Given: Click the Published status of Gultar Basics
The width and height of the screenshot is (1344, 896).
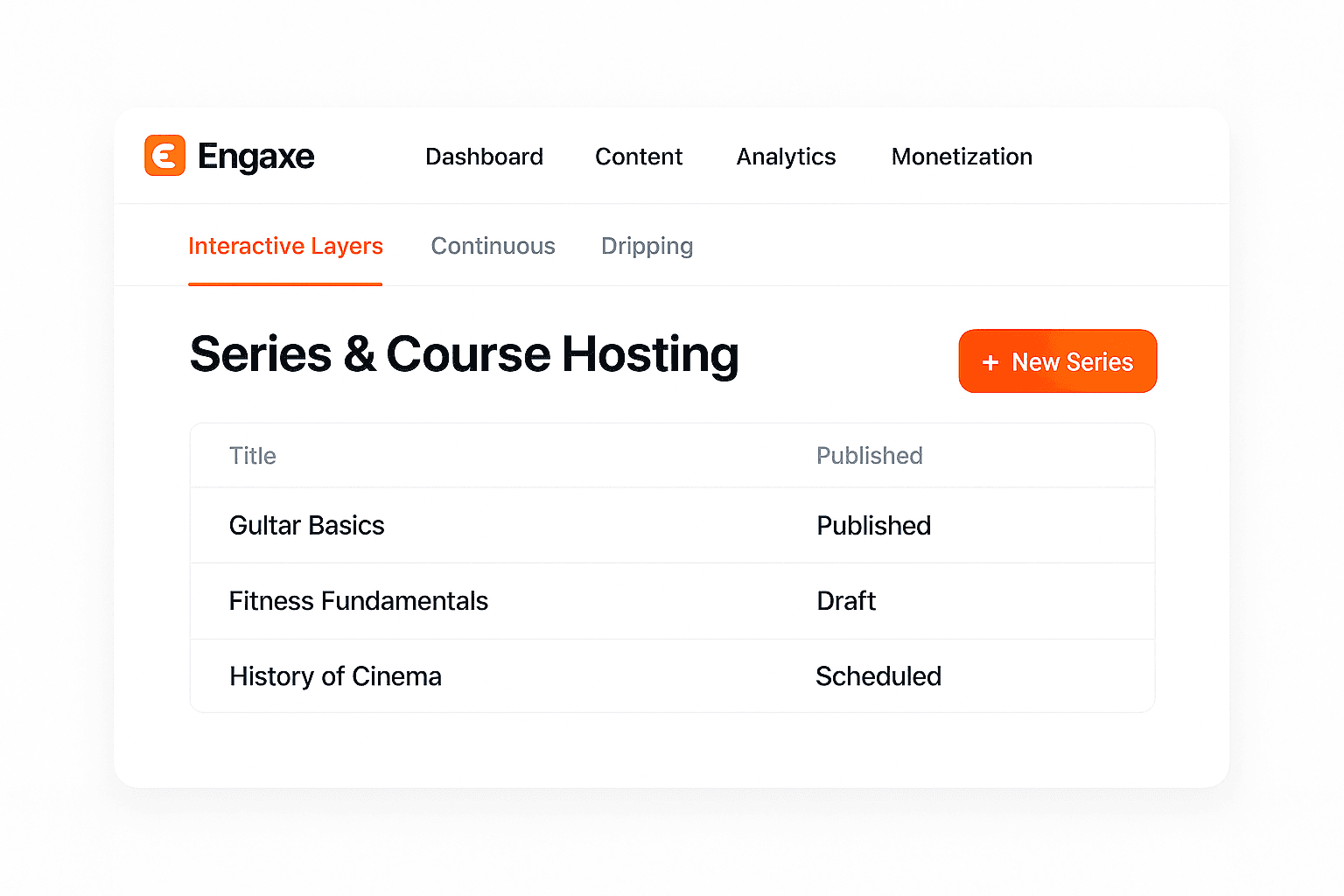Looking at the screenshot, I should [x=873, y=525].
